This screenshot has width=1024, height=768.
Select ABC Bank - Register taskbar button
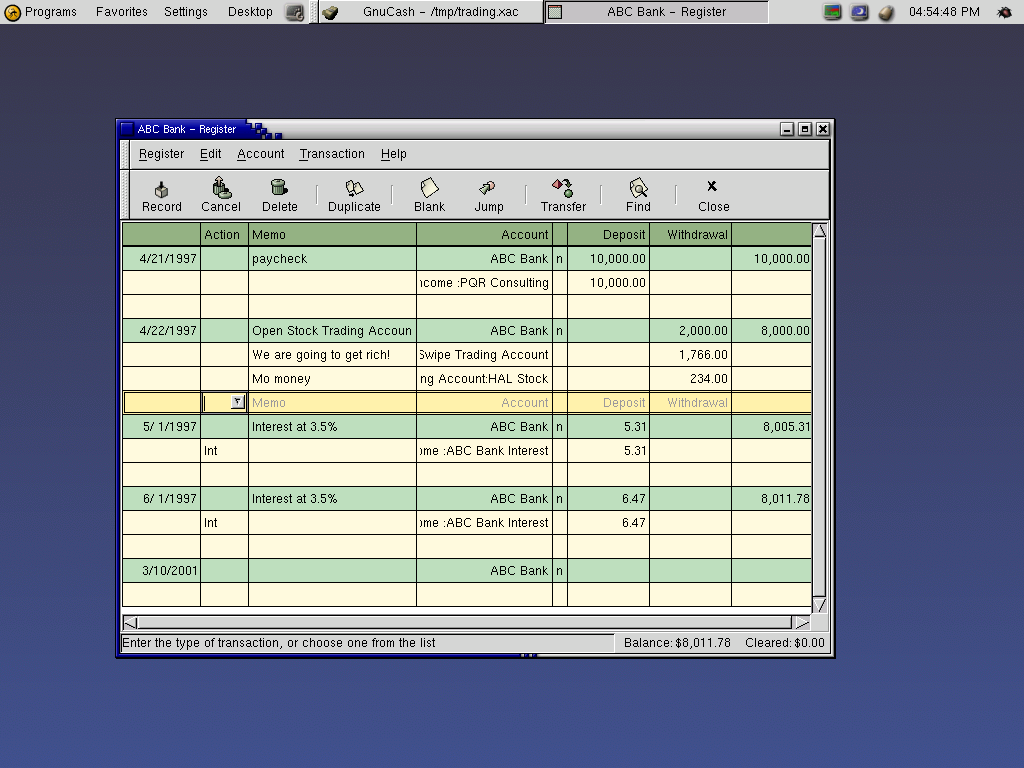click(656, 12)
